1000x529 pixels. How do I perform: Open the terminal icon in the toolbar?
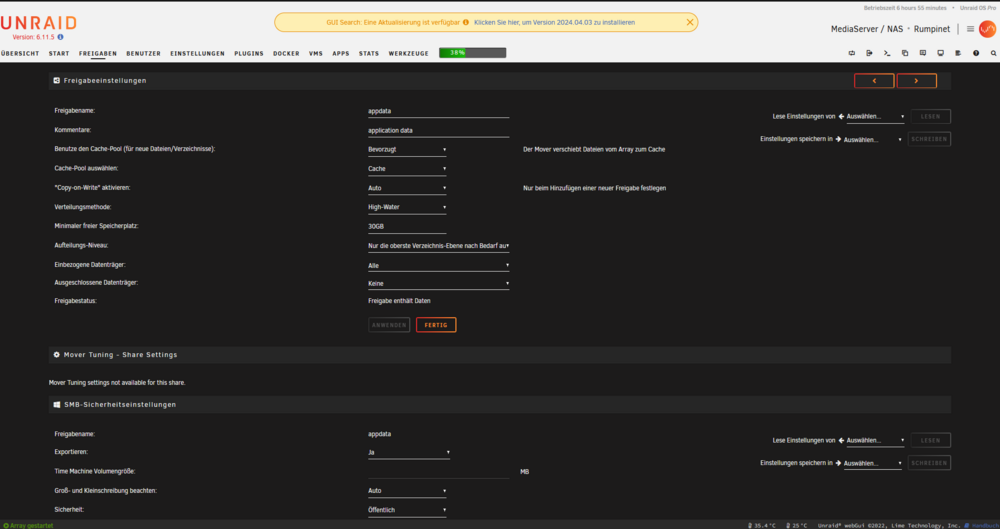tap(886, 53)
